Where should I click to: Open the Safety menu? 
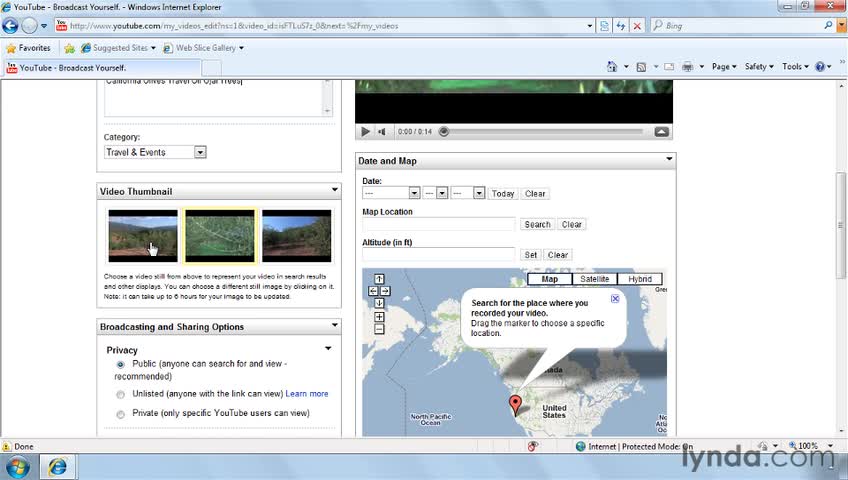coord(759,66)
